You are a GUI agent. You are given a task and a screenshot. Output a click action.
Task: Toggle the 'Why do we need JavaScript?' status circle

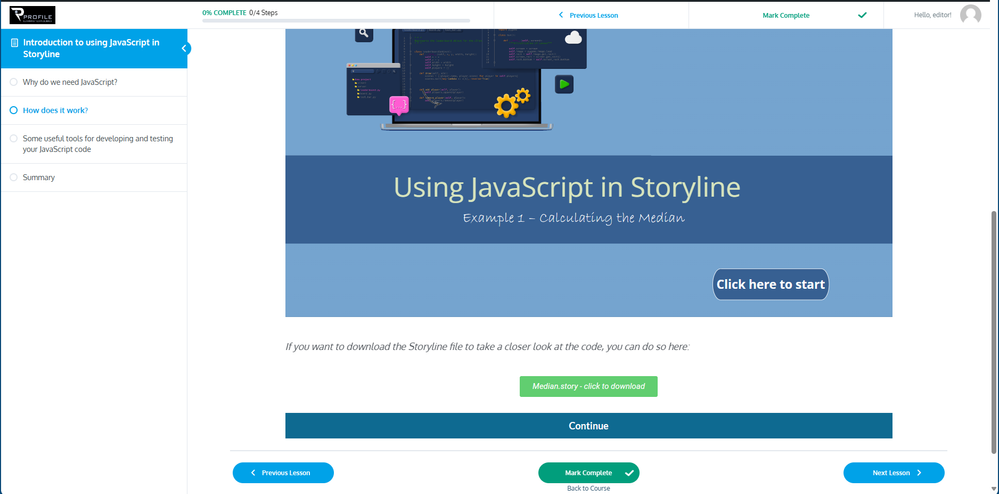[x=13, y=82]
